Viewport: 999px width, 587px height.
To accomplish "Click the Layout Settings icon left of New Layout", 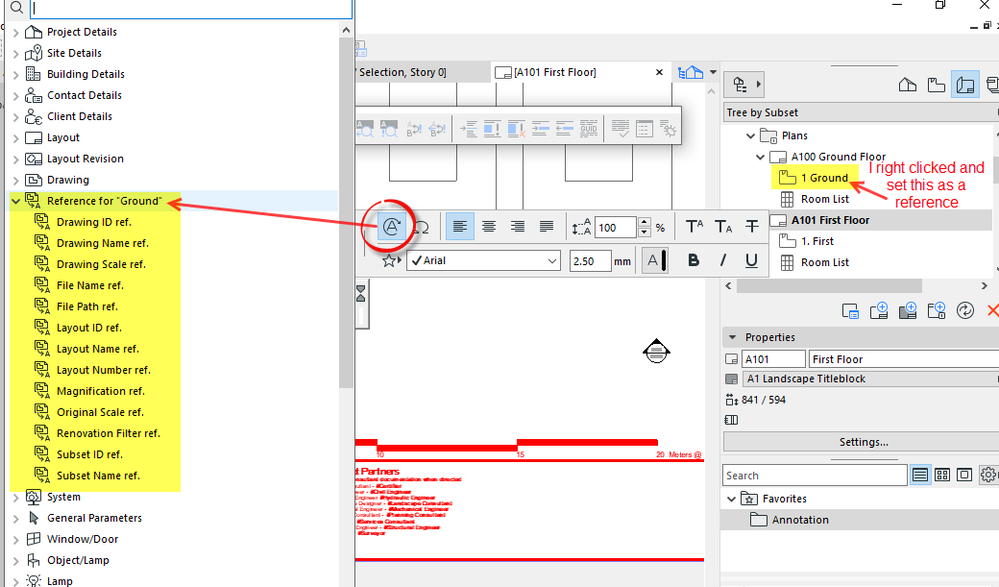I will [850, 311].
